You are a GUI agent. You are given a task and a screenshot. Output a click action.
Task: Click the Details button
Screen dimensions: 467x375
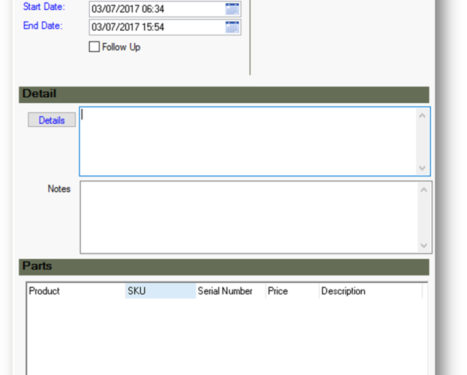52,120
